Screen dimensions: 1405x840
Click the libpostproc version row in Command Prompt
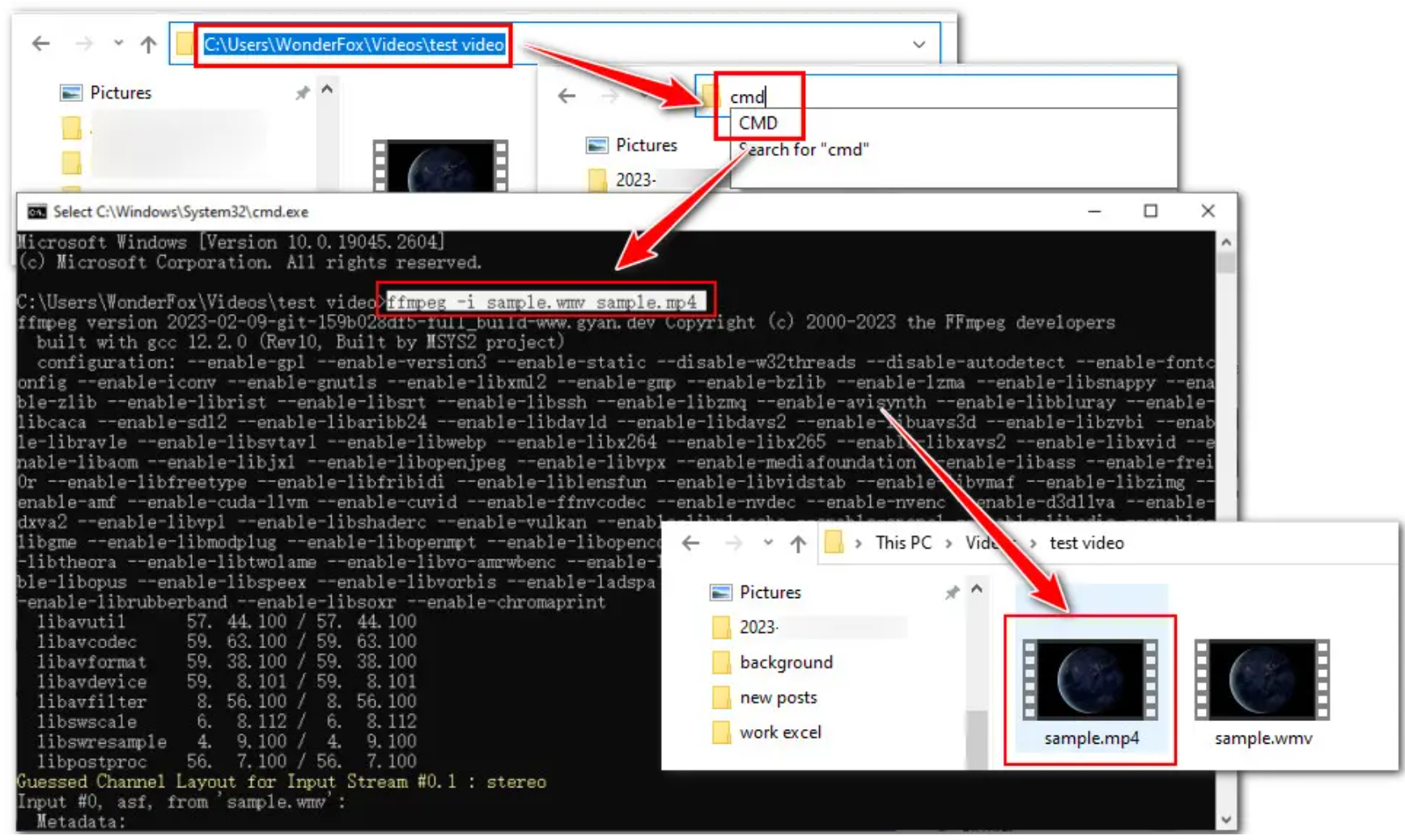tap(227, 762)
